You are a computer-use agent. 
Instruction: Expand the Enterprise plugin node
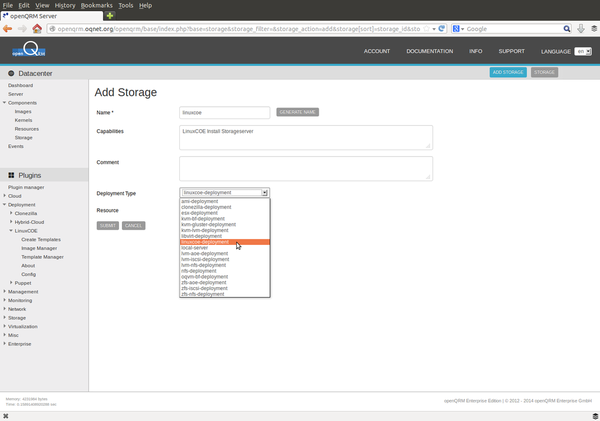point(5,343)
